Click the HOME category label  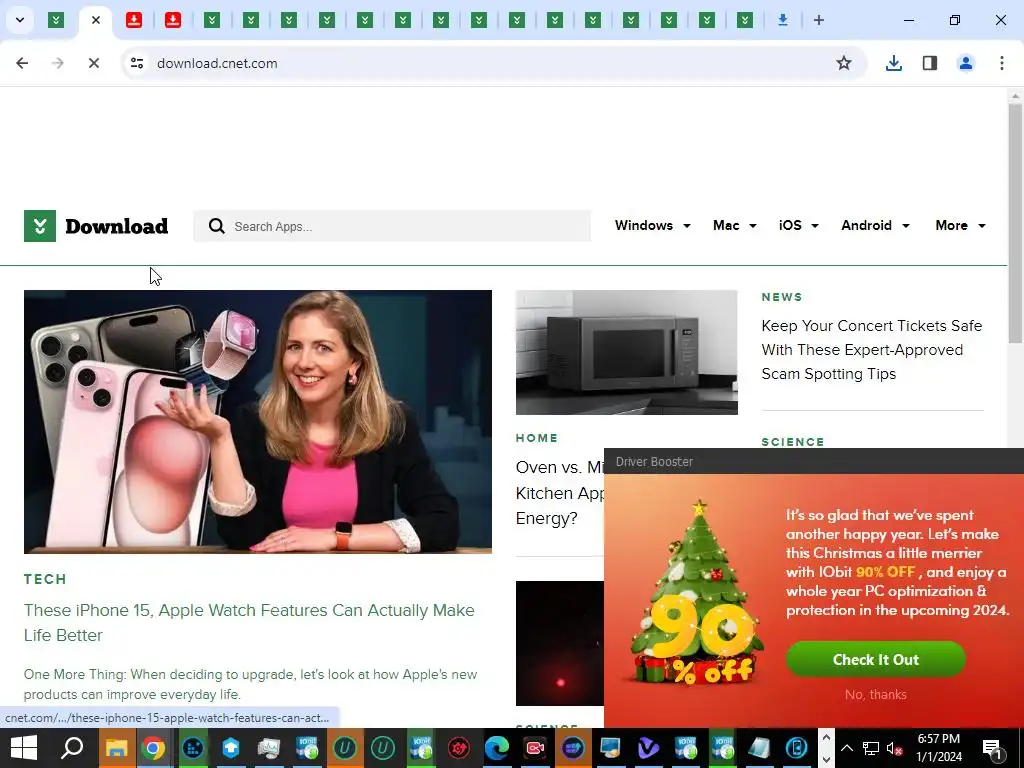537,438
